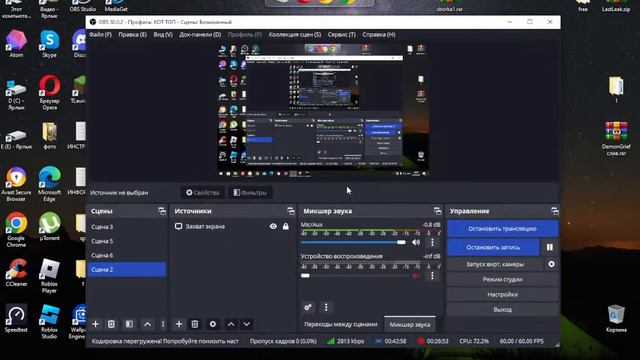The width and height of the screenshot is (640, 360).
Task: Select Захват экрана source row
Action: [x=233, y=226]
